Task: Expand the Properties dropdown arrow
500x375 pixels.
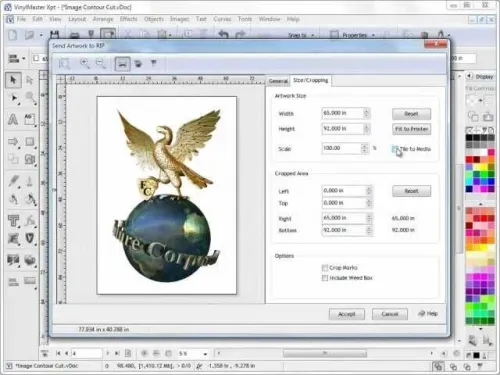Action: point(373,35)
